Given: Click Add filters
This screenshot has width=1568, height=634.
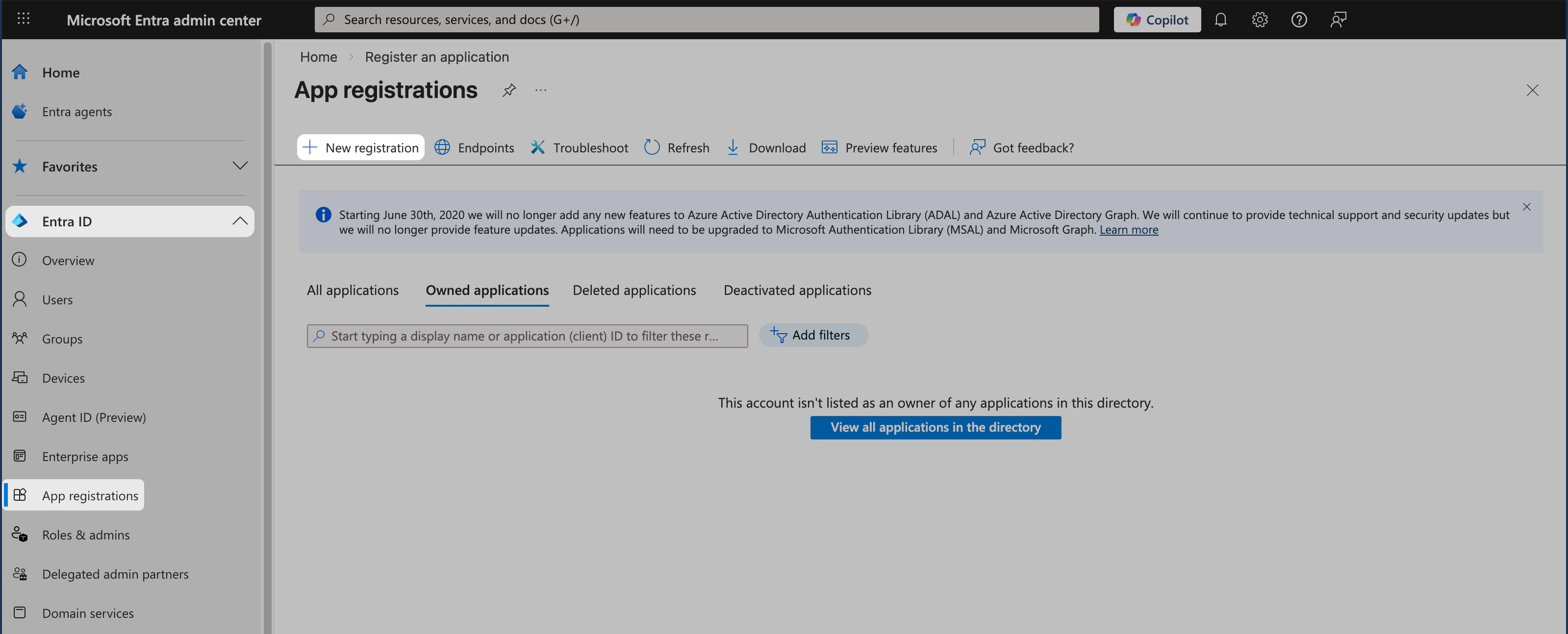Looking at the screenshot, I should (813, 335).
